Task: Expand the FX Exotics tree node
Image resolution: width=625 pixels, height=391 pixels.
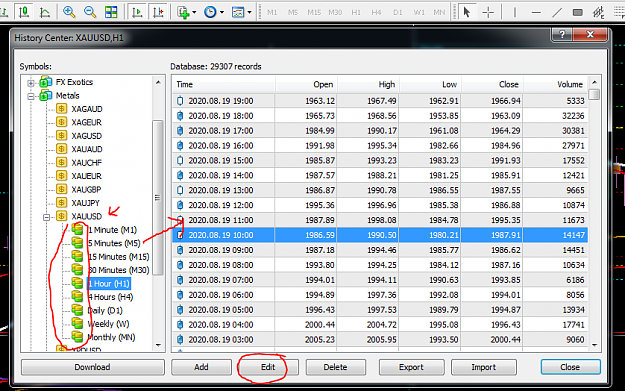Action: pyautogui.click(x=31, y=83)
